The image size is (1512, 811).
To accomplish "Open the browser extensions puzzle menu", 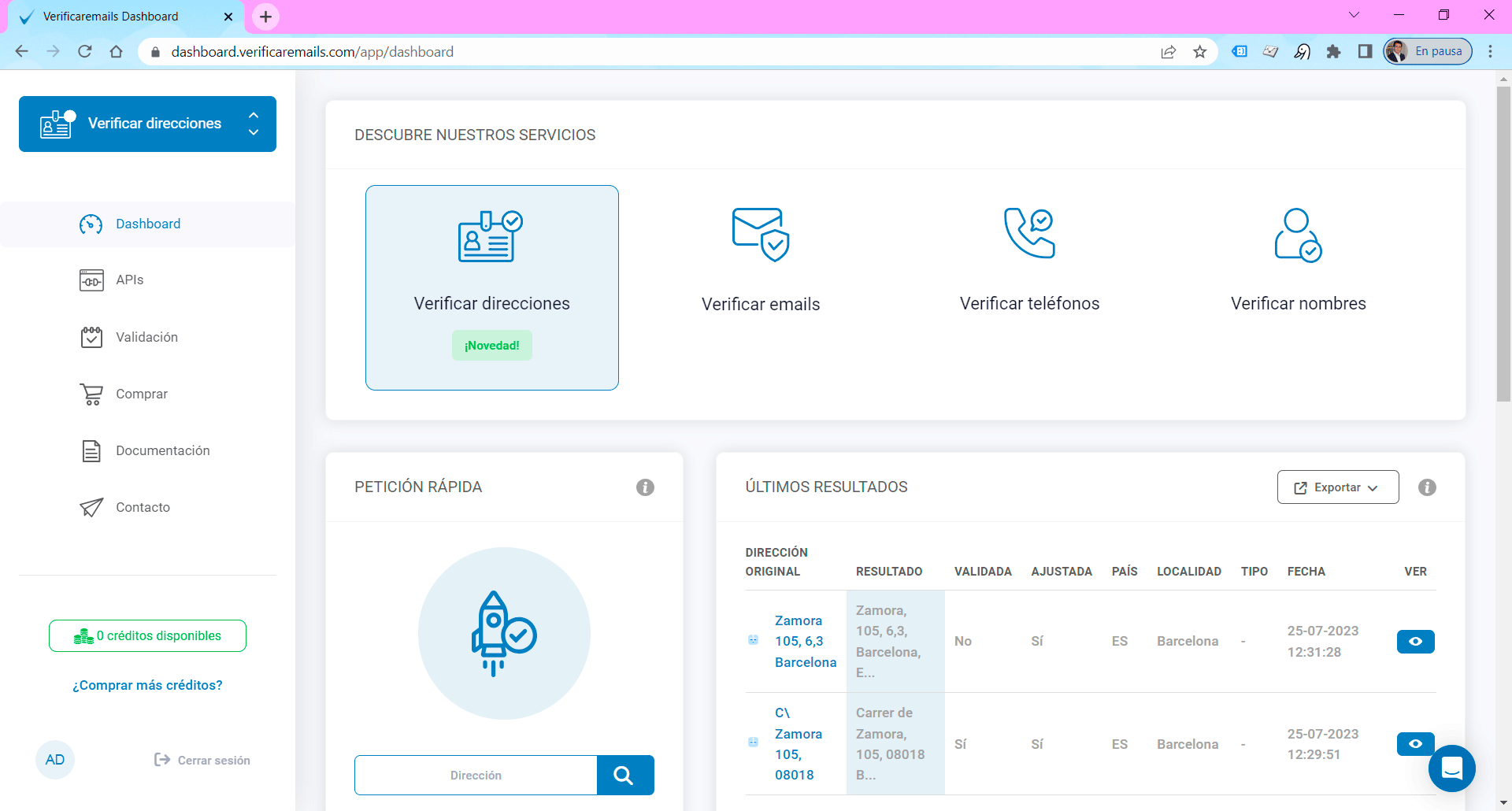I will (1333, 52).
